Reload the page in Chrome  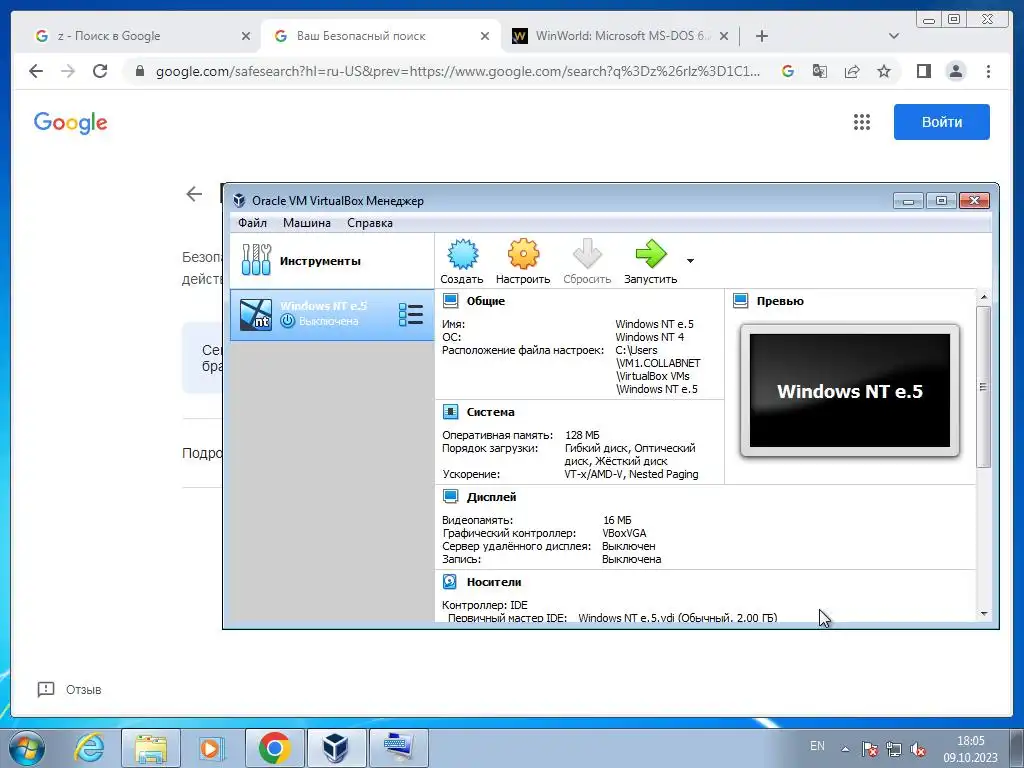click(x=100, y=71)
